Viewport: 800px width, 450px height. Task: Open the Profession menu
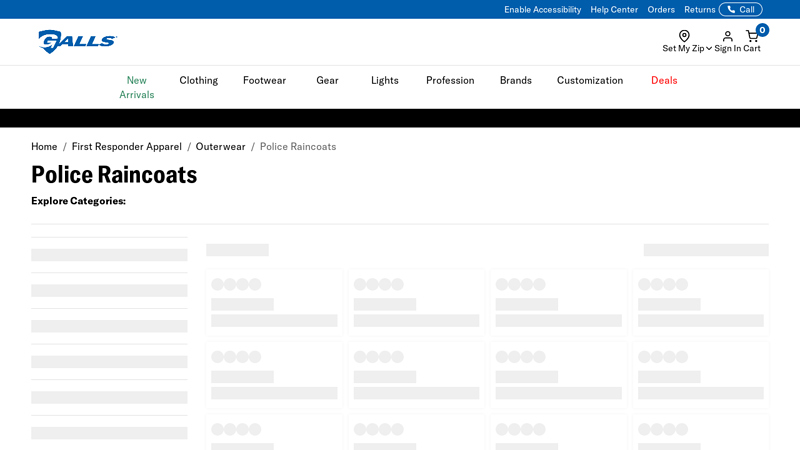450,80
